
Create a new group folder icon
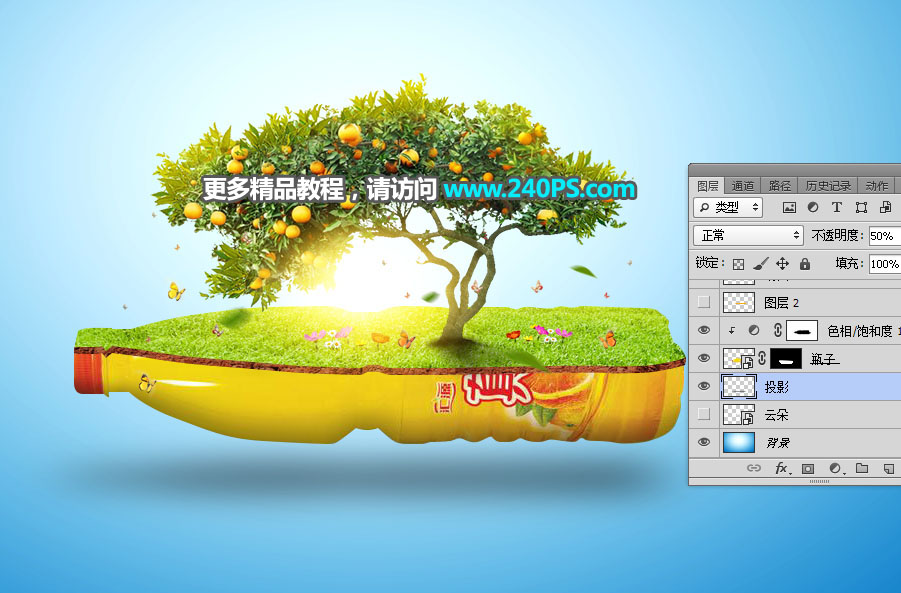(x=862, y=468)
